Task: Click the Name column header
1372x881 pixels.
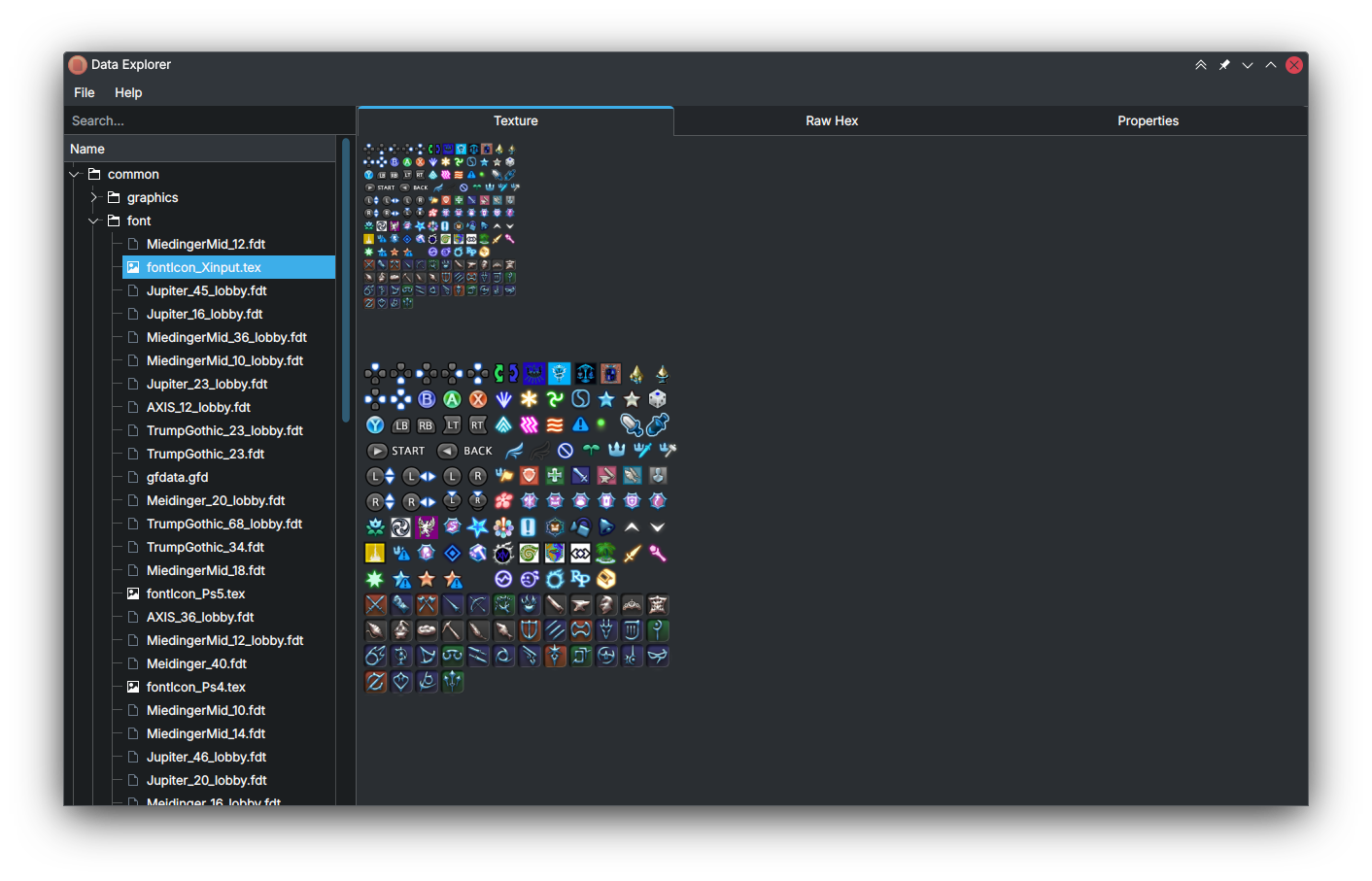Action: click(200, 149)
